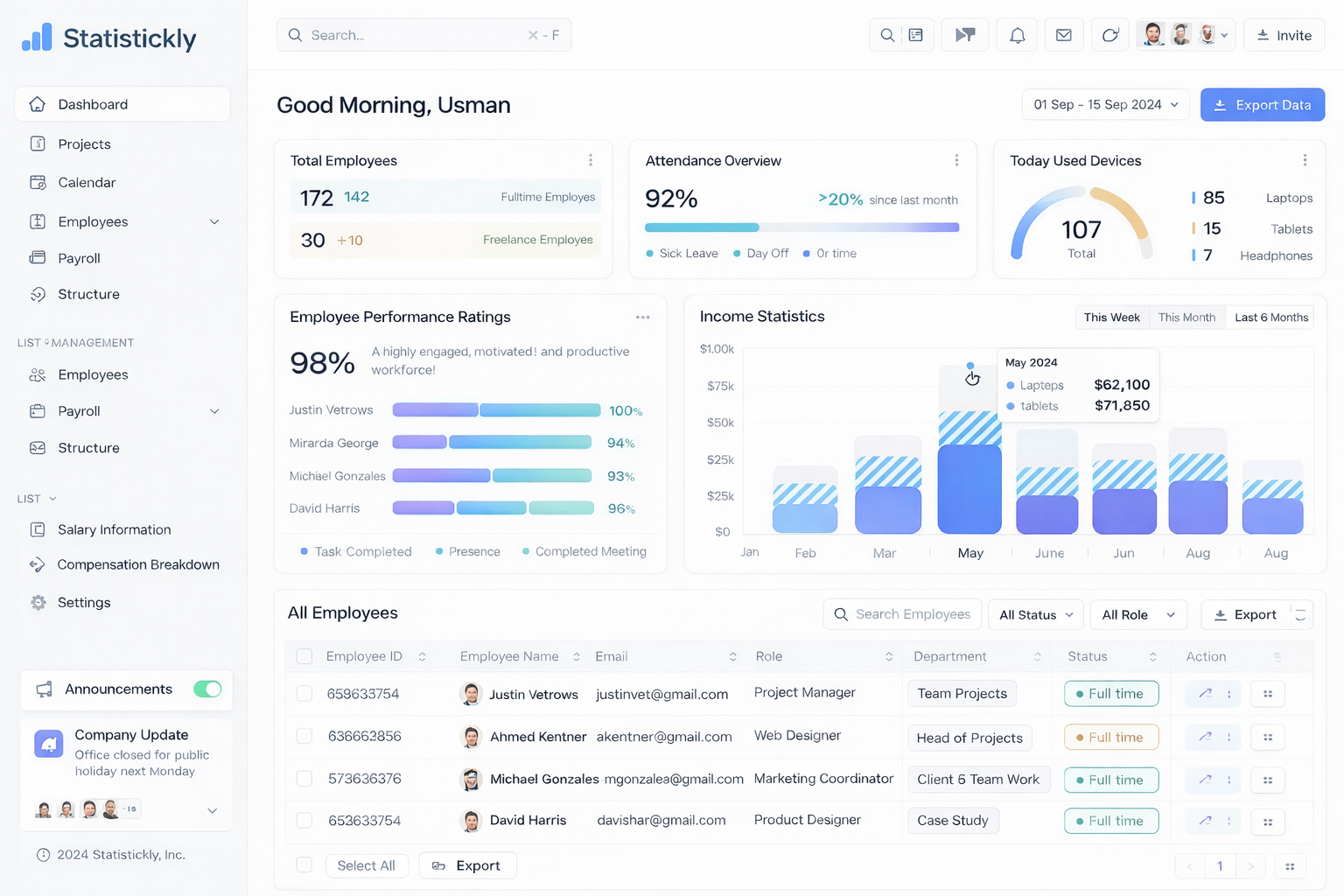Open the 01 Sep - 15 Sep date selector

pos(1105,104)
